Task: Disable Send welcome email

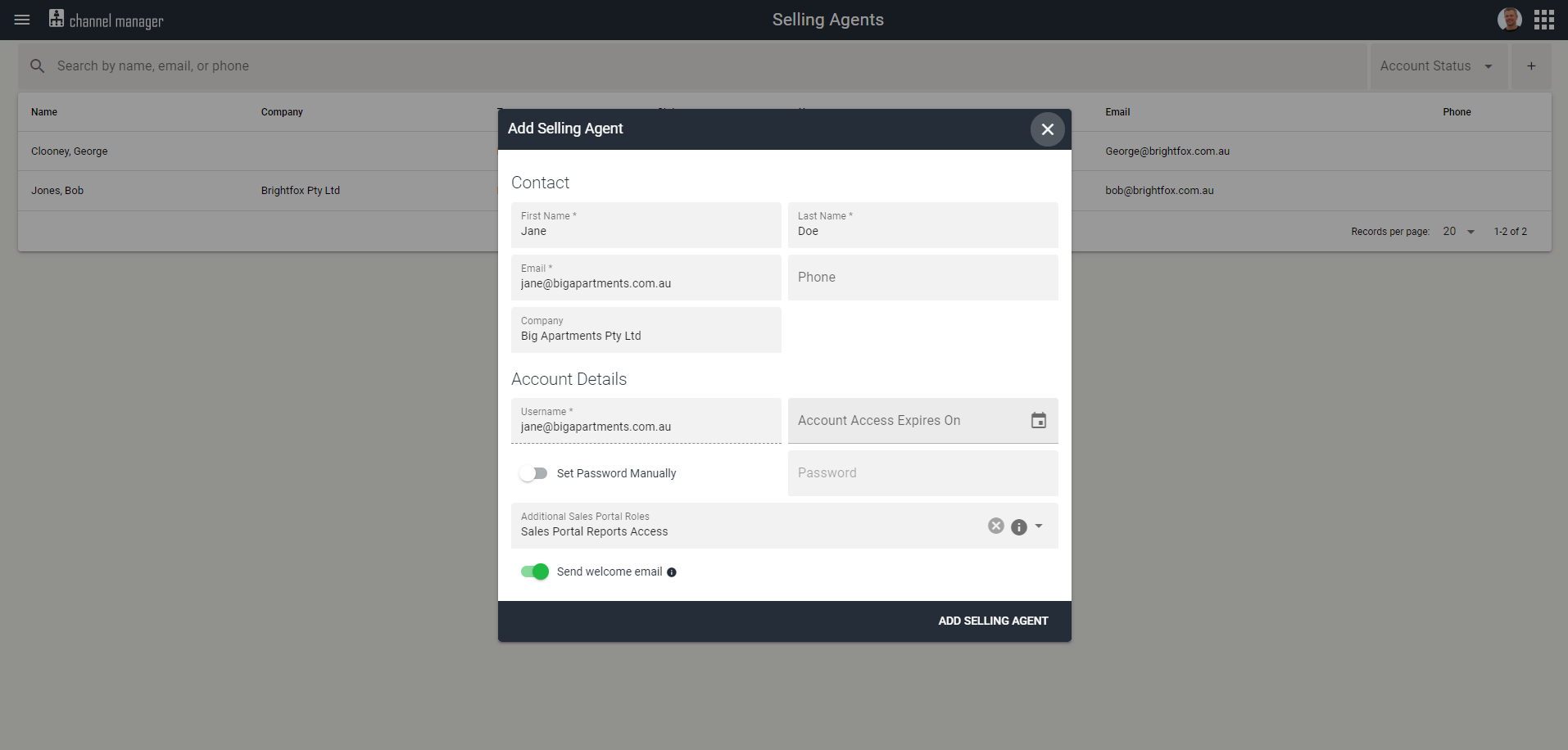Action: click(533, 572)
